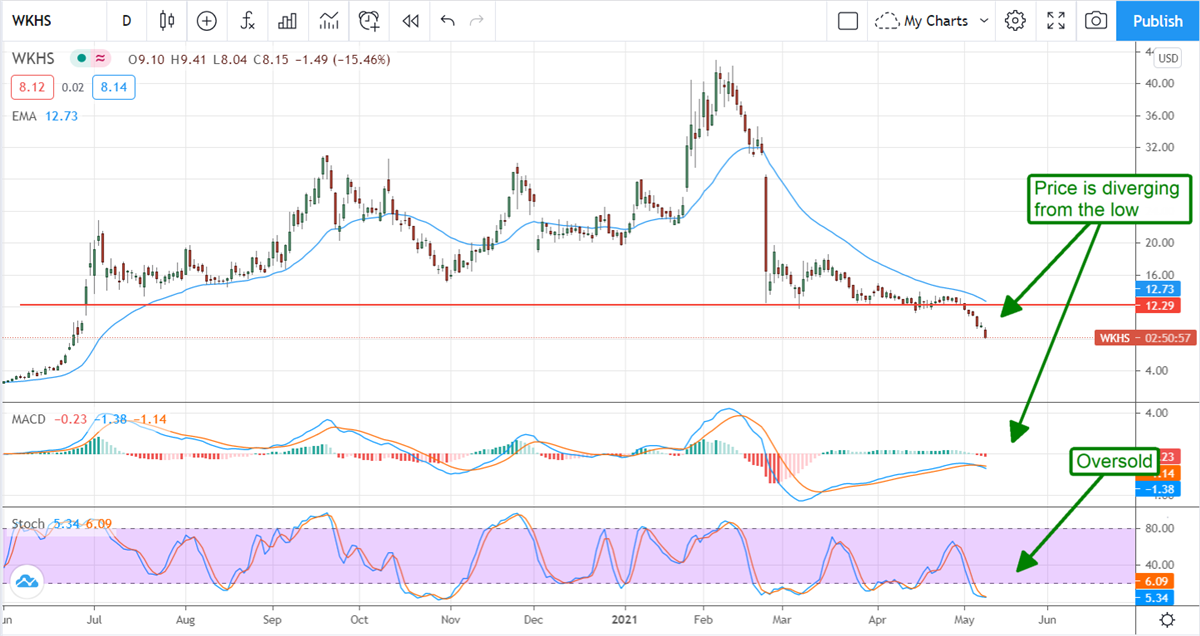
Task: Take a chart snapshot with camera icon
Action: pos(1096,20)
